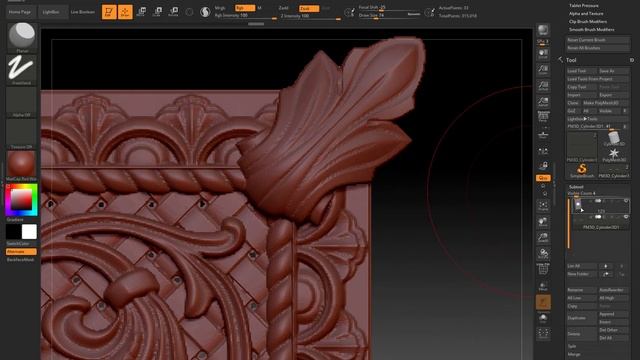
Task: Open the FreeHand stroke picker
Action: click(22, 69)
